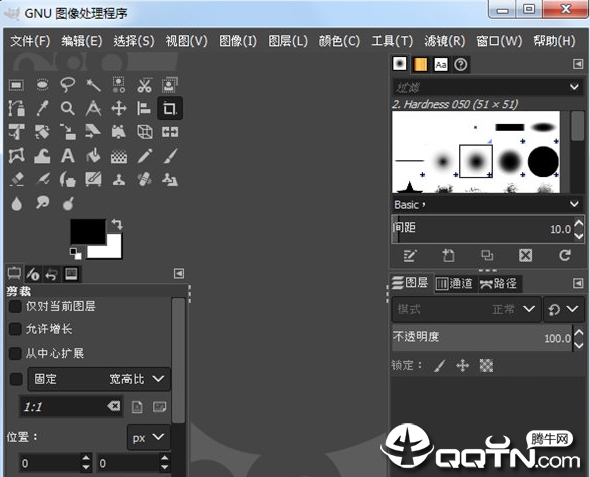Clear the 1:1 aspect ratio field
Viewport: 590px width, 477px height.
click(x=114, y=406)
